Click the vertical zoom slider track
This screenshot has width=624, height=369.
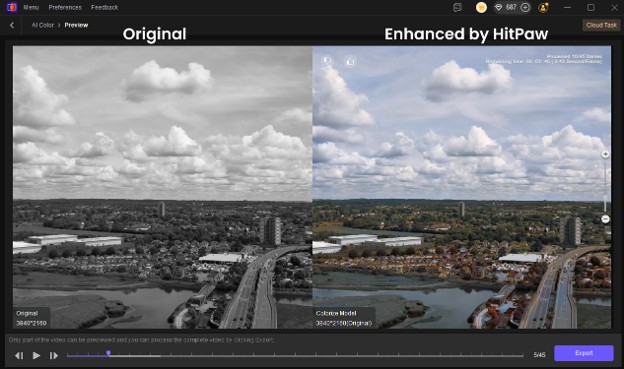605,186
